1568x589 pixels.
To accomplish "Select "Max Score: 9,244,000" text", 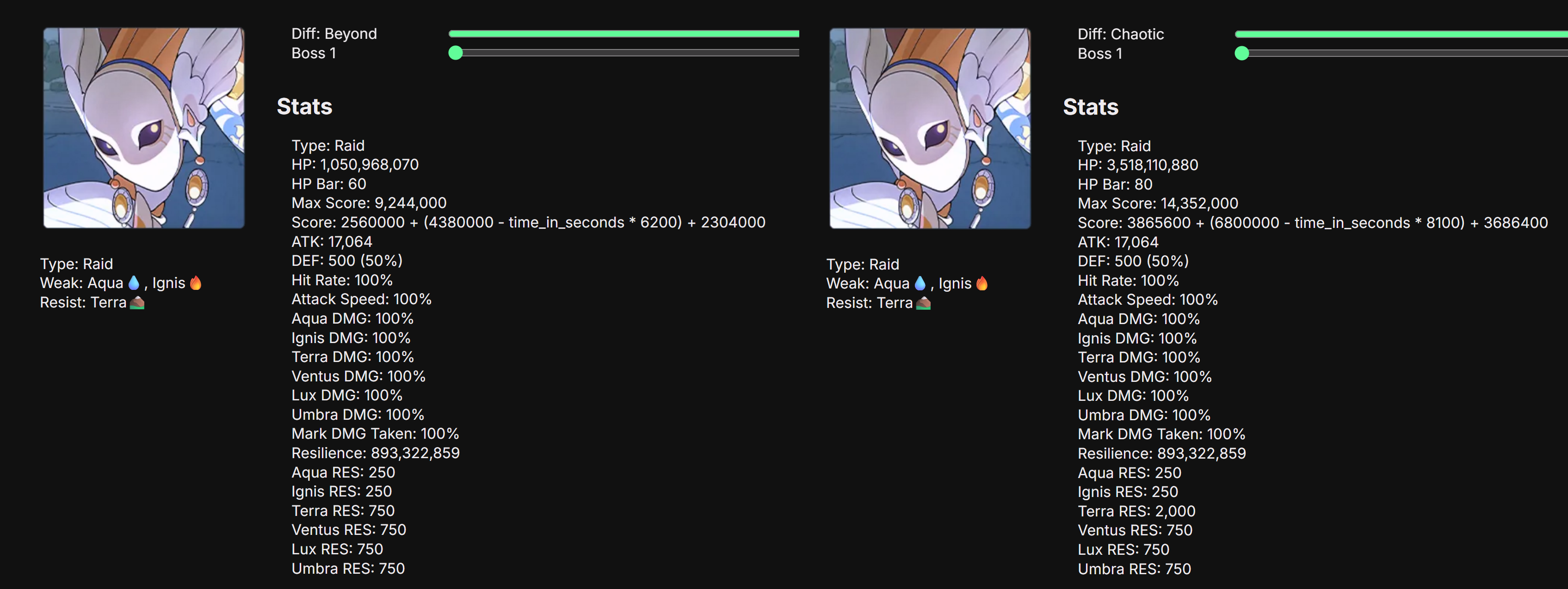I will click(369, 202).
